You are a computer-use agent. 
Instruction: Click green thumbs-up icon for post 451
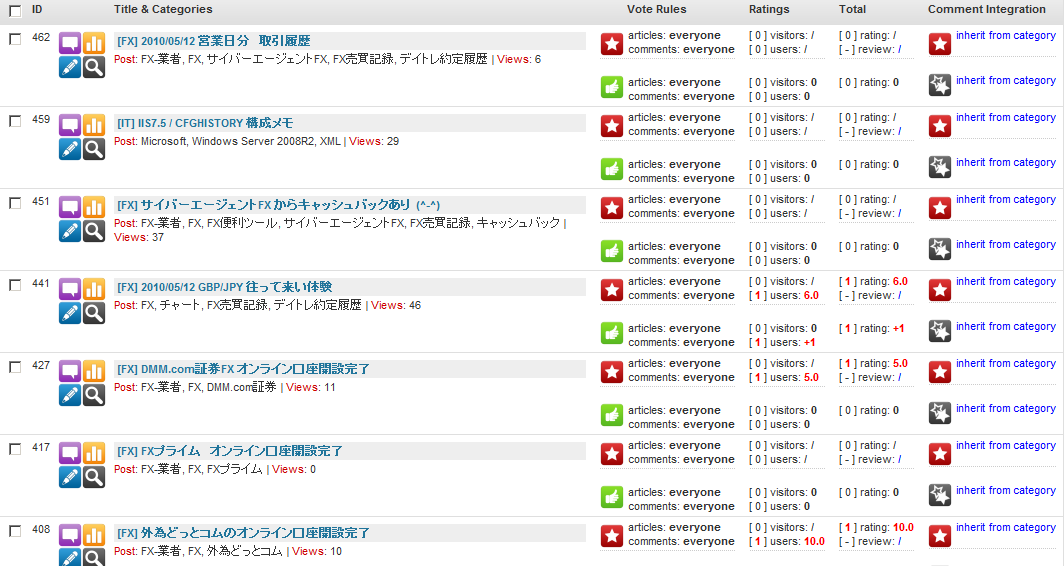(x=612, y=250)
